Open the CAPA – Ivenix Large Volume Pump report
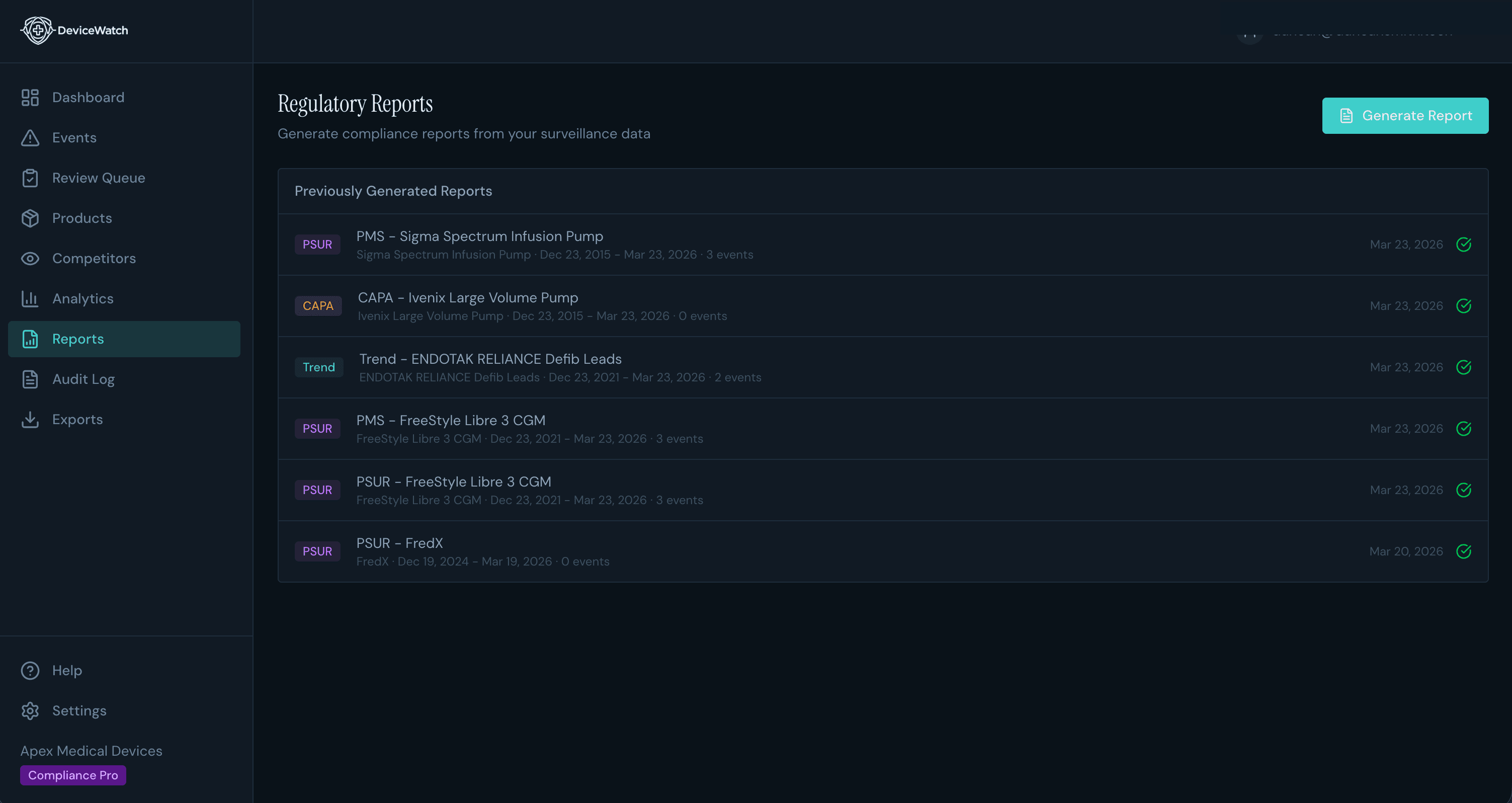The height and width of the screenshot is (803, 1512). click(x=467, y=298)
